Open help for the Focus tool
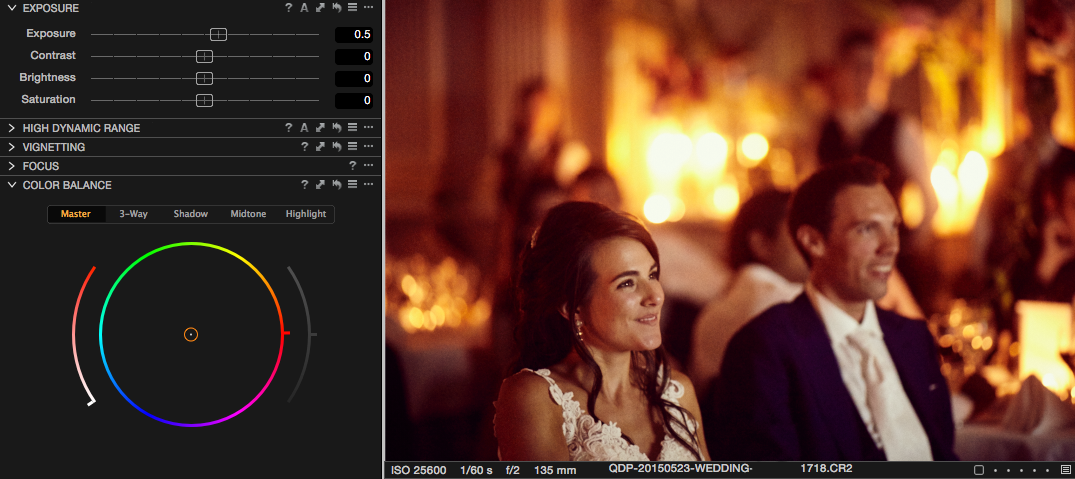 click(x=352, y=166)
